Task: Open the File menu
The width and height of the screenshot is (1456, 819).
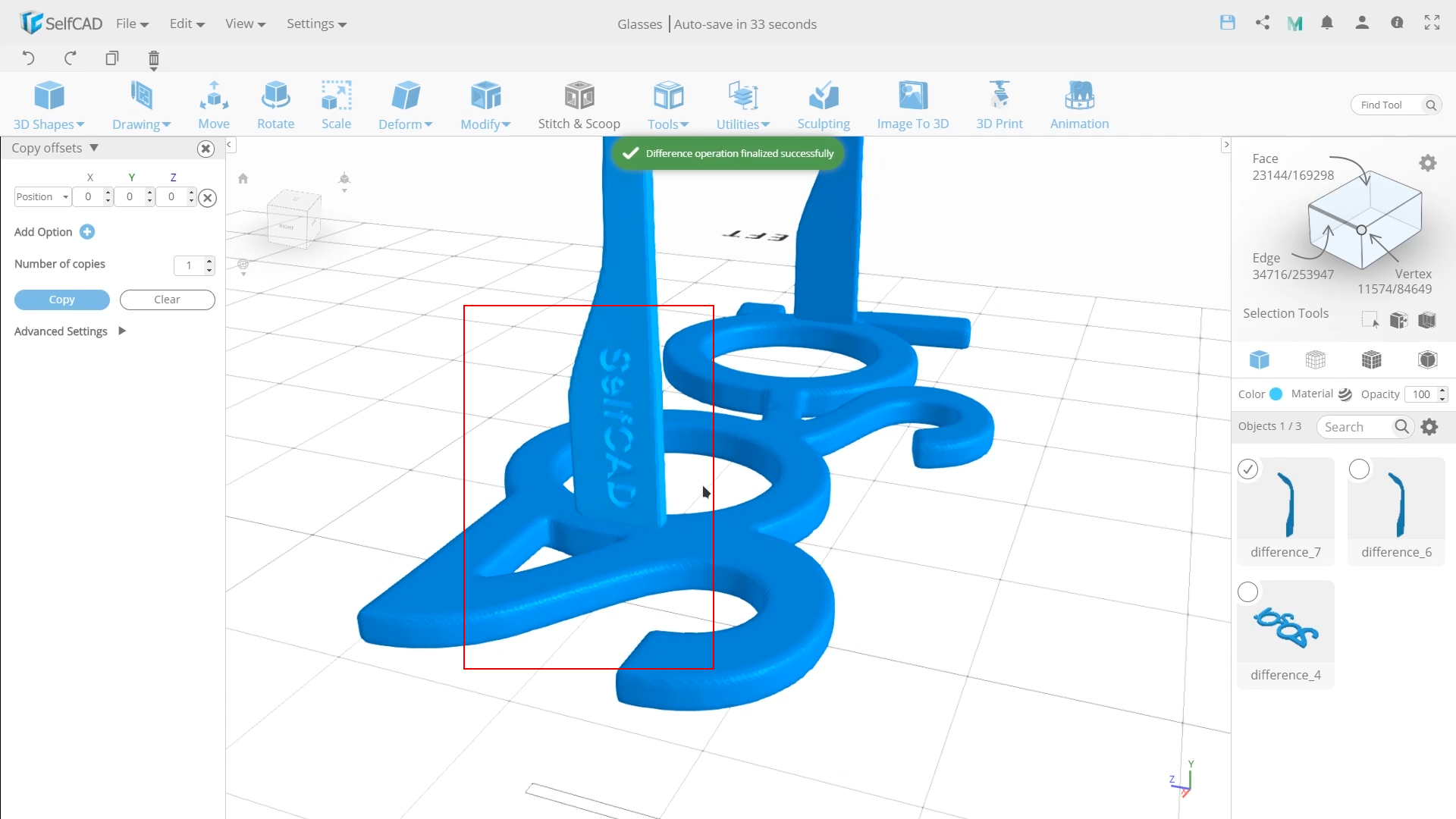Action: pos(132,24)
